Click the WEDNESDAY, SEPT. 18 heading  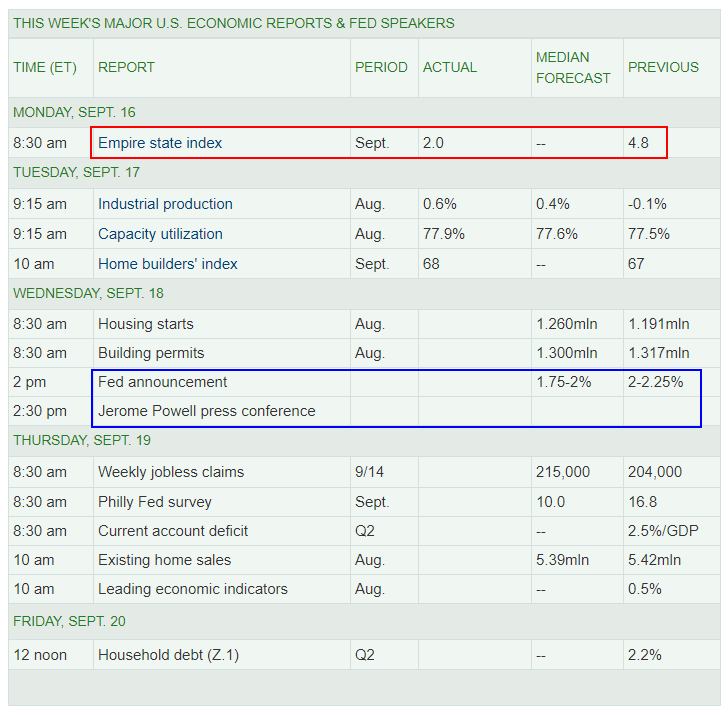[88, 293]
